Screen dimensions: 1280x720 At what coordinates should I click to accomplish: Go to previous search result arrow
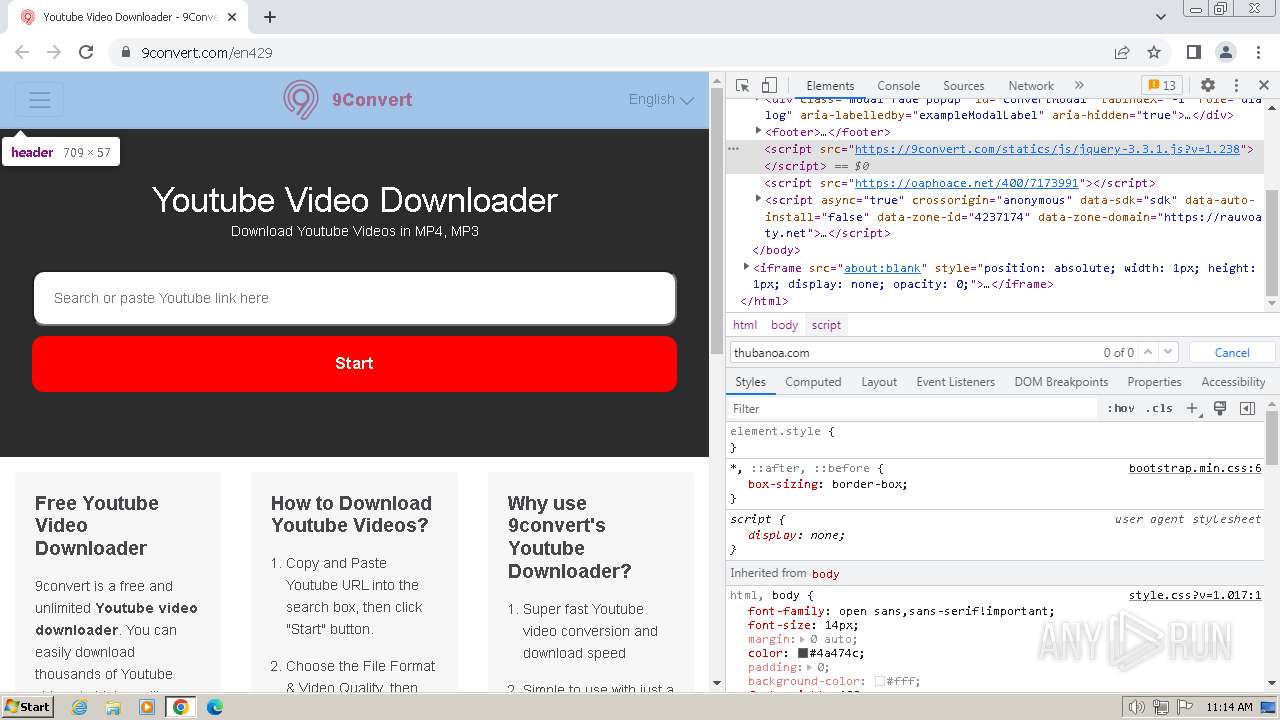tap(1148, 352)
